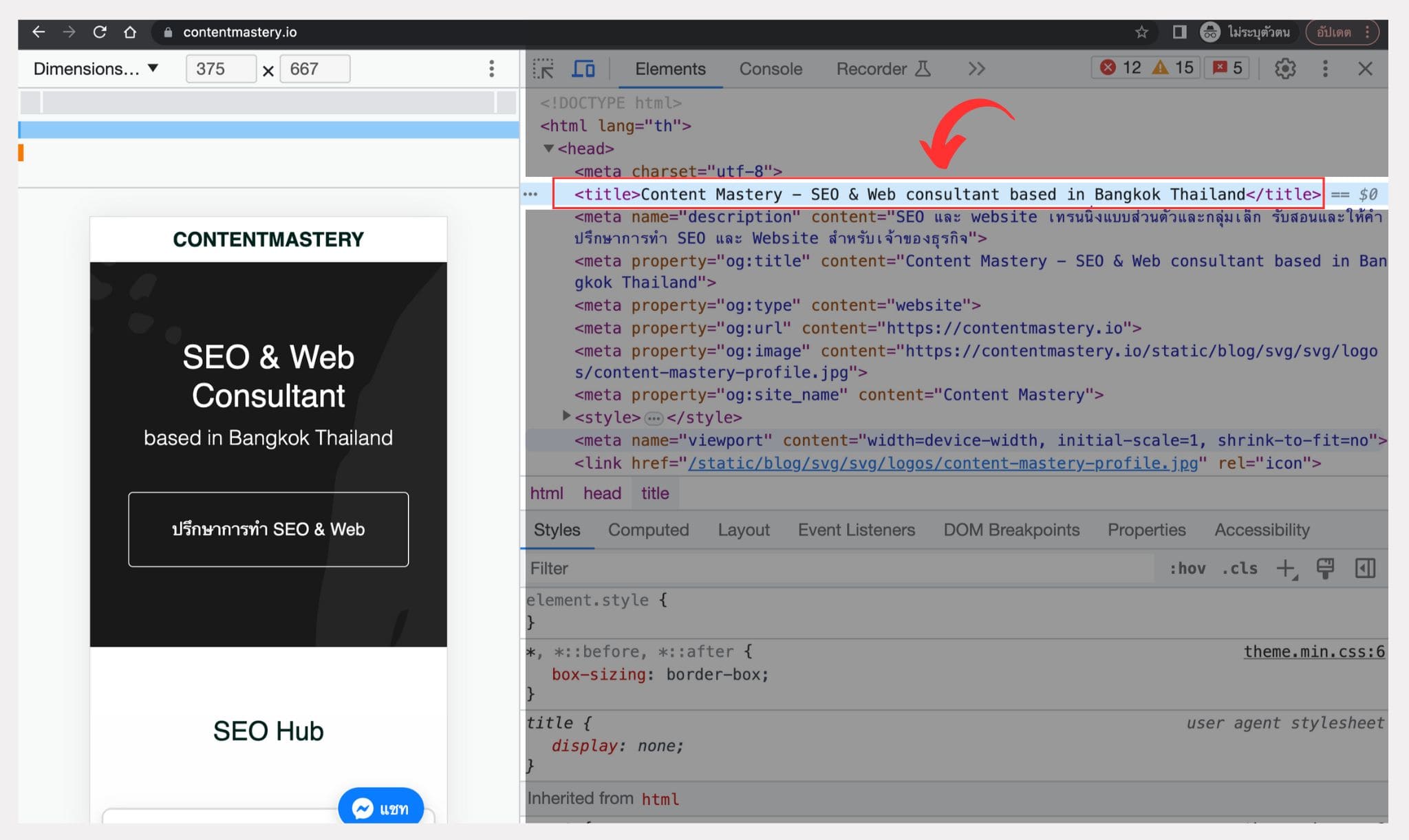Expand the collapsed style ellipsis badge
Screen dimensions: 1409x840
(654, 418)
